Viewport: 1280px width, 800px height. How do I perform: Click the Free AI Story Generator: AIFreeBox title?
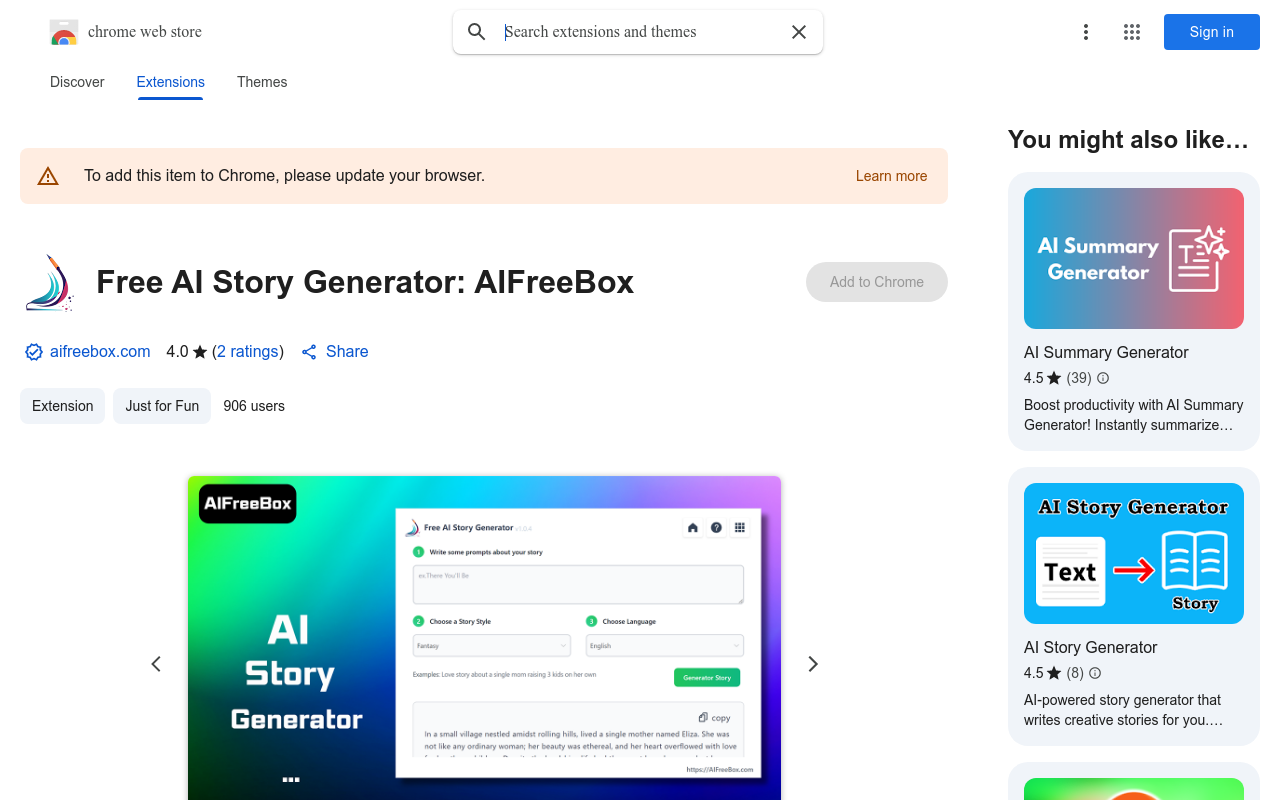pyautogui.click(x=365, y=282)
